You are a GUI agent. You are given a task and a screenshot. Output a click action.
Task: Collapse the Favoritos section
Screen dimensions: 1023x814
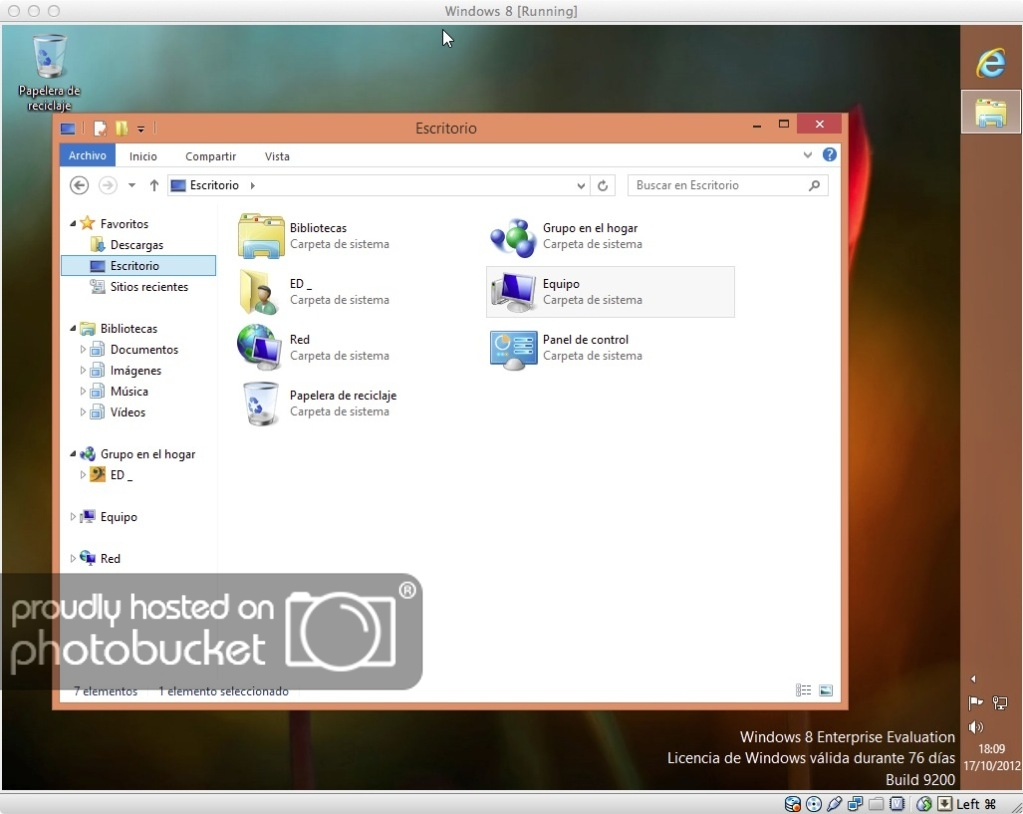[x=73, y=224]
